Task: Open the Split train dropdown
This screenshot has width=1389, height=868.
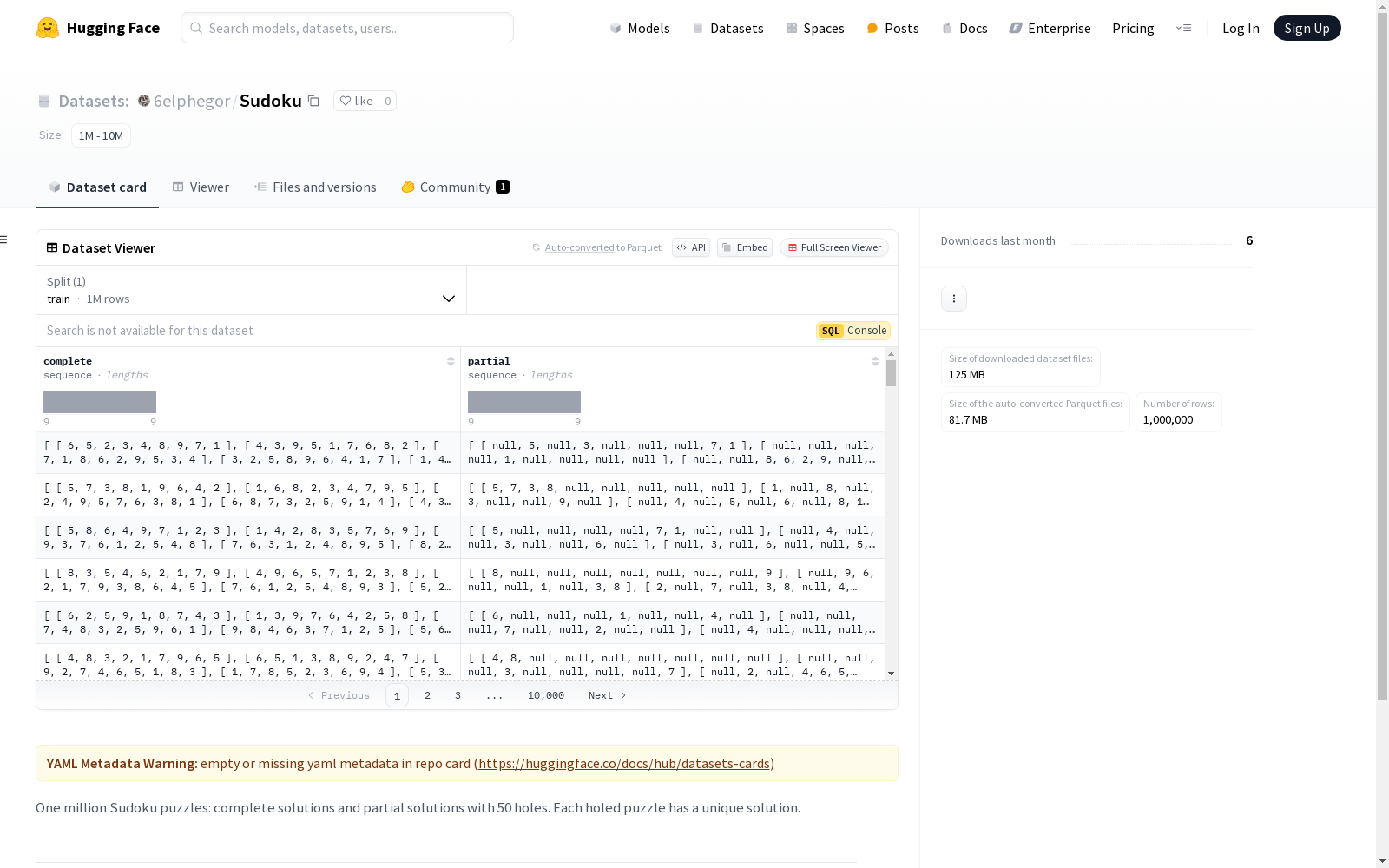Action: point(252,290)
